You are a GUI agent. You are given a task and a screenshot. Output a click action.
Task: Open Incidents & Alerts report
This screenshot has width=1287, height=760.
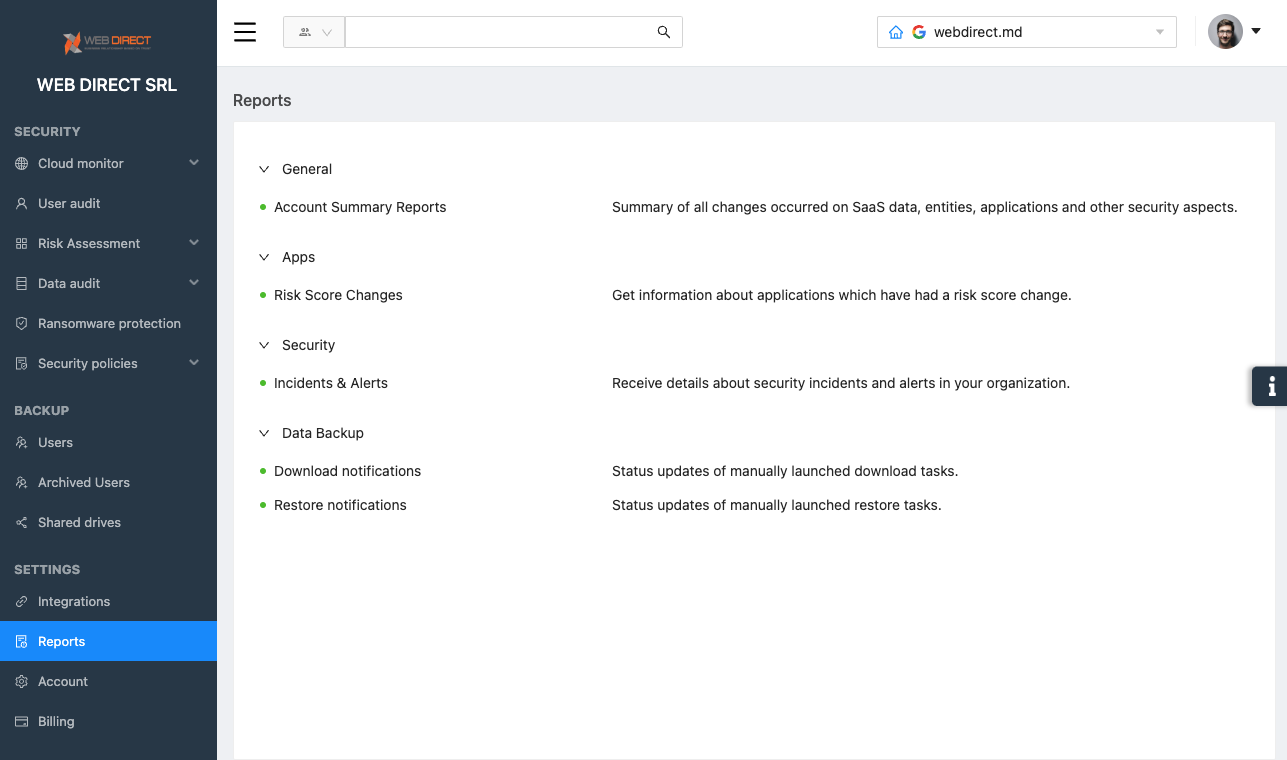pyautogui.click(x=331, y=383)
